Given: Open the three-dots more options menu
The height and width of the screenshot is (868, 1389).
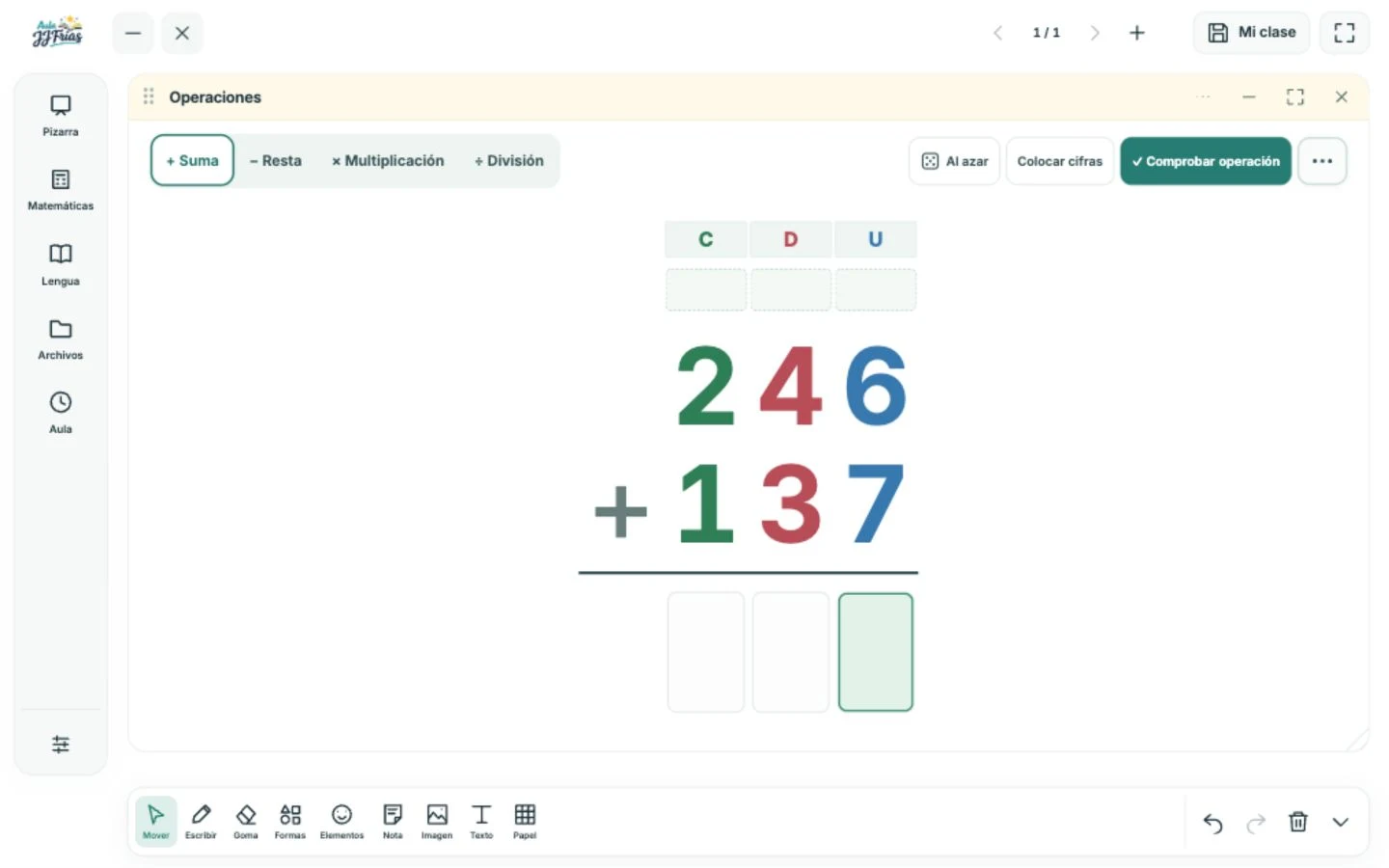Looking at the screenshot, I should 1322,161.
